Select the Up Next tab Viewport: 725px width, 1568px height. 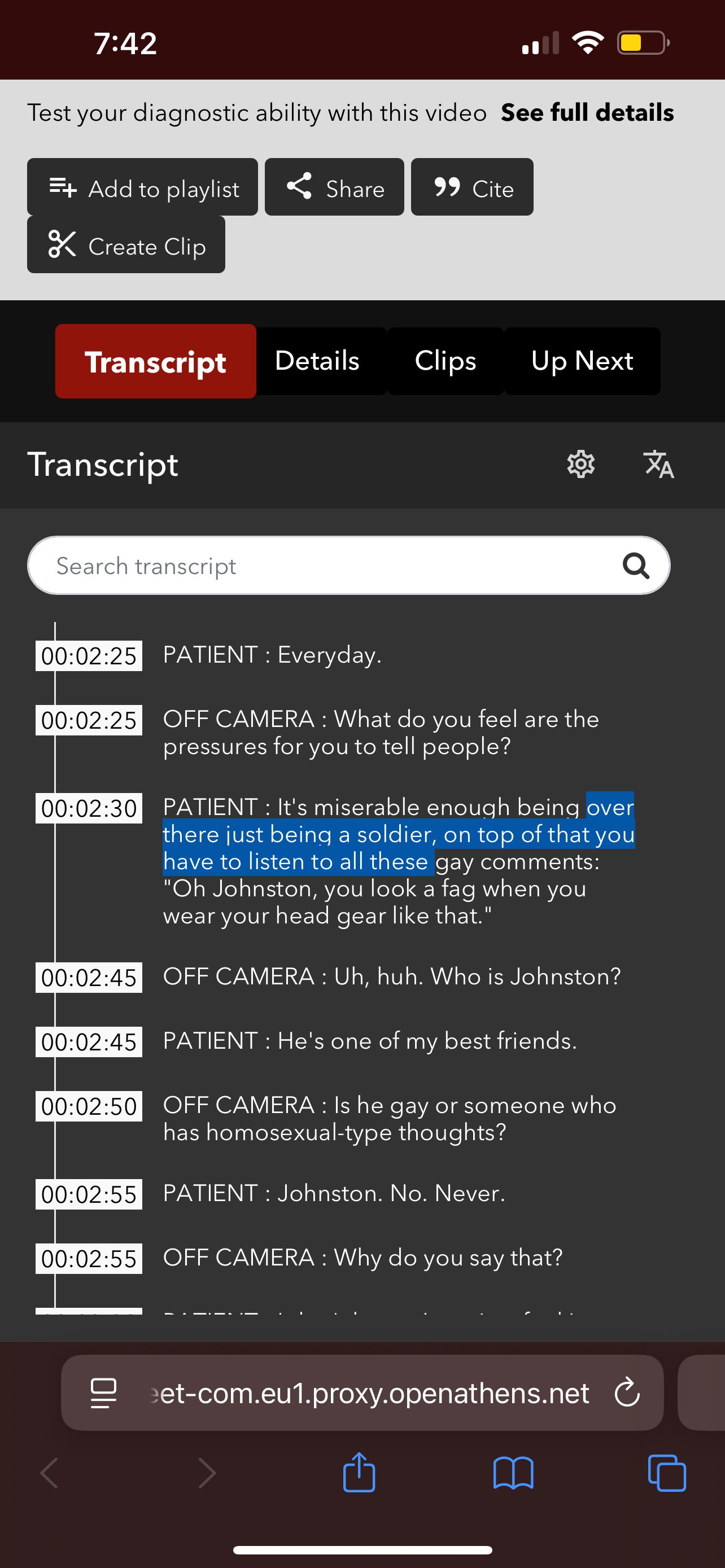582,361
